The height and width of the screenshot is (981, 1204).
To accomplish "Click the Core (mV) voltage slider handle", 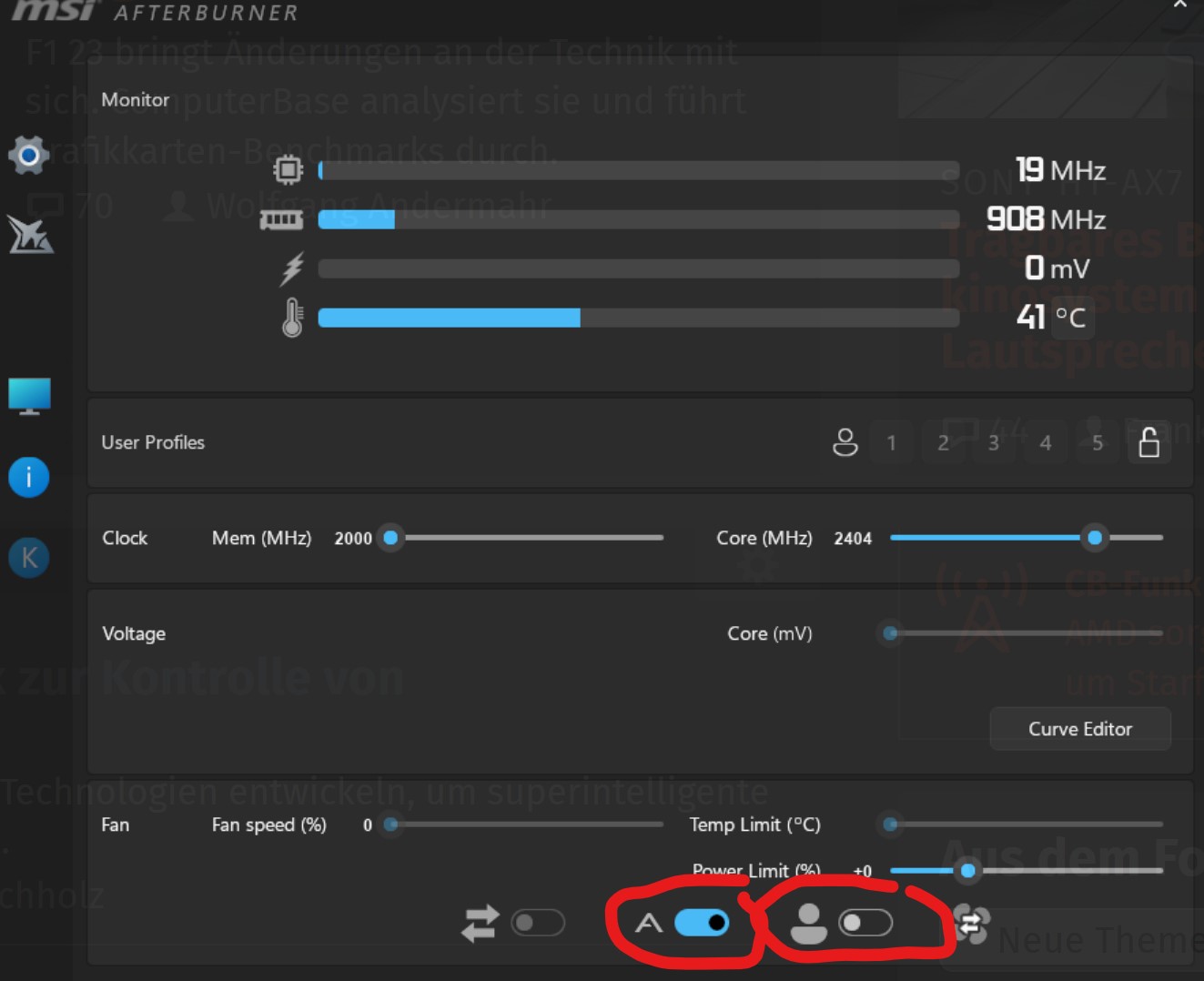I will click(891, 633).
